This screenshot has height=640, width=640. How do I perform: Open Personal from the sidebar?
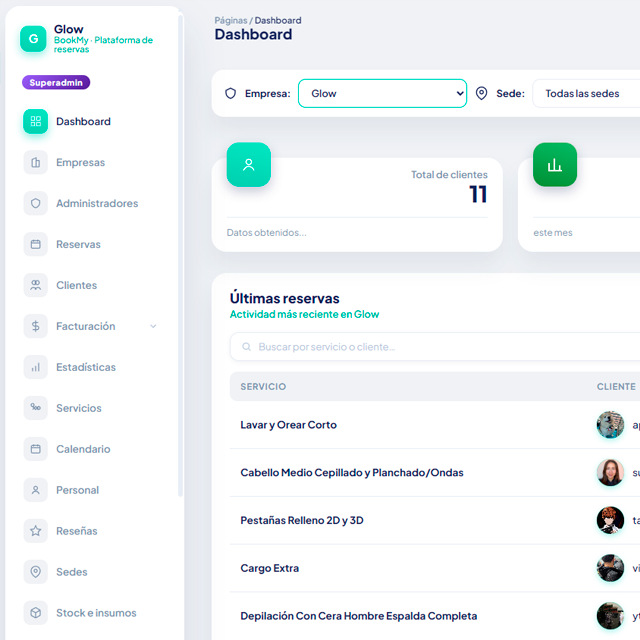[x=90, y=490]
